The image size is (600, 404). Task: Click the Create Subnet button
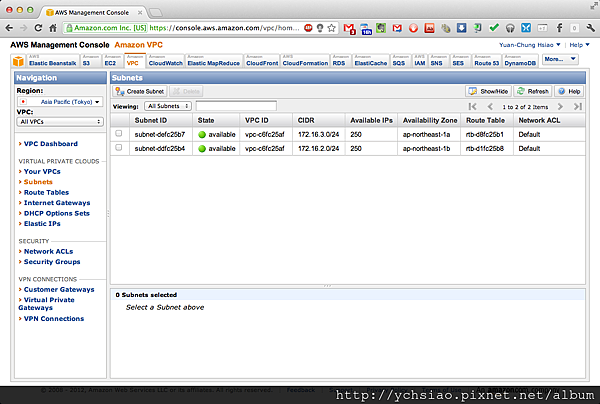[140, 91]
